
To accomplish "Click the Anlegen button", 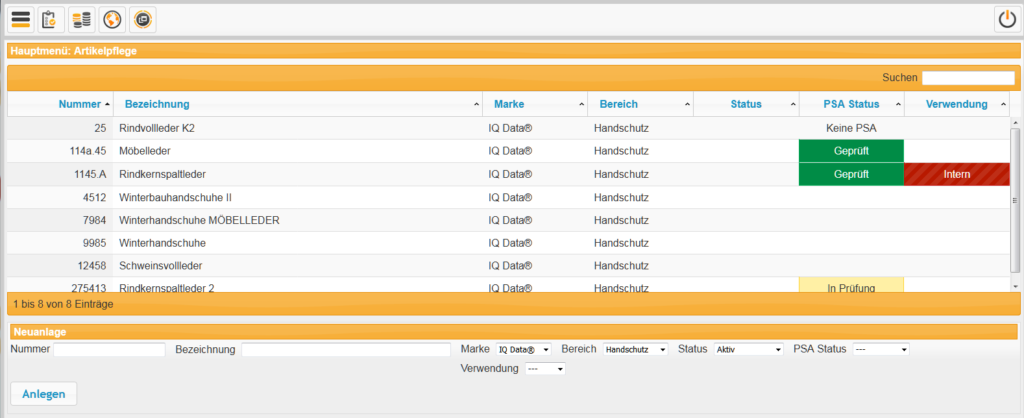I will pos(44,394).
